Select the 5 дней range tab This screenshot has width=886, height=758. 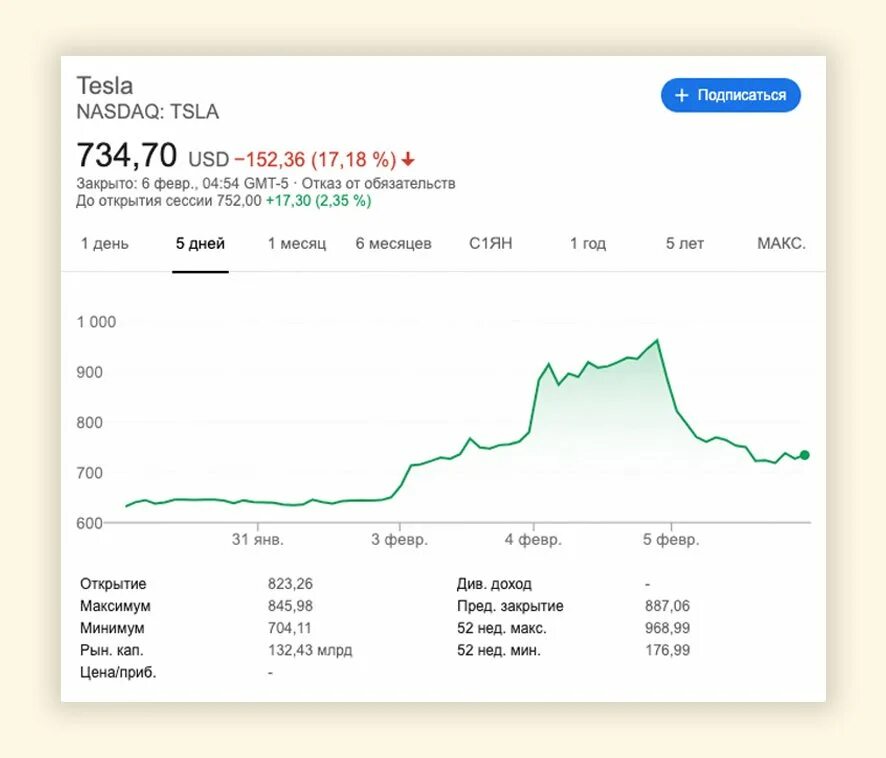pos(200,244)
